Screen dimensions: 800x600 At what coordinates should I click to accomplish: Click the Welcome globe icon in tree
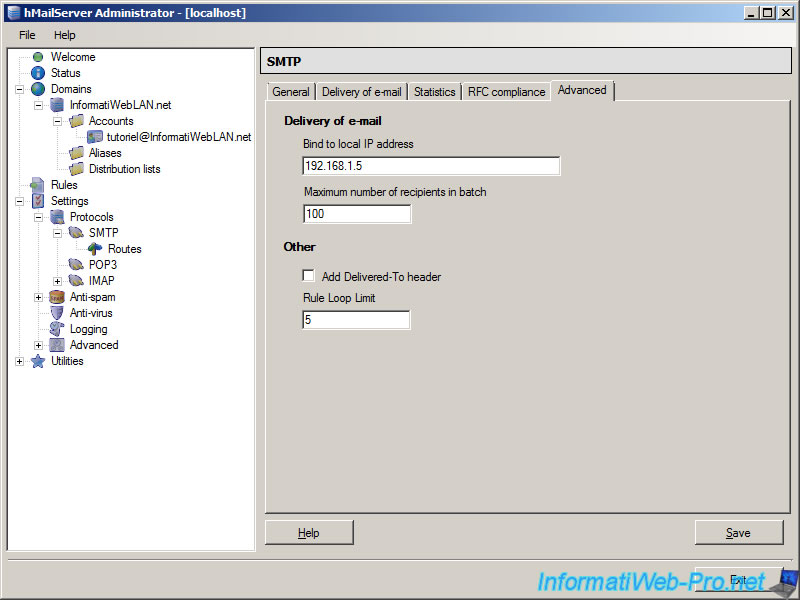coord(38,57)
